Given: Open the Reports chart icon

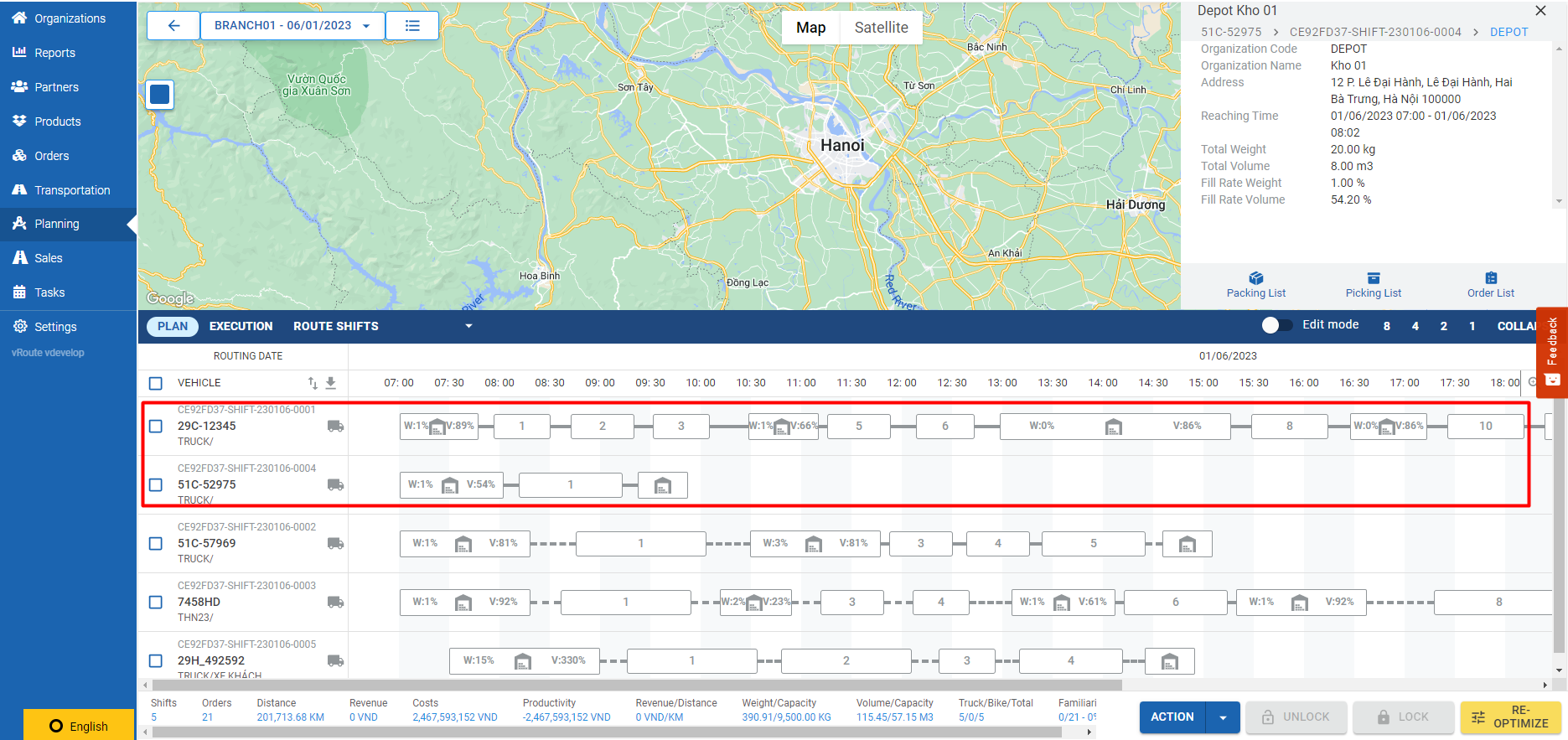Looking at the screenshot, I should 19,52.
